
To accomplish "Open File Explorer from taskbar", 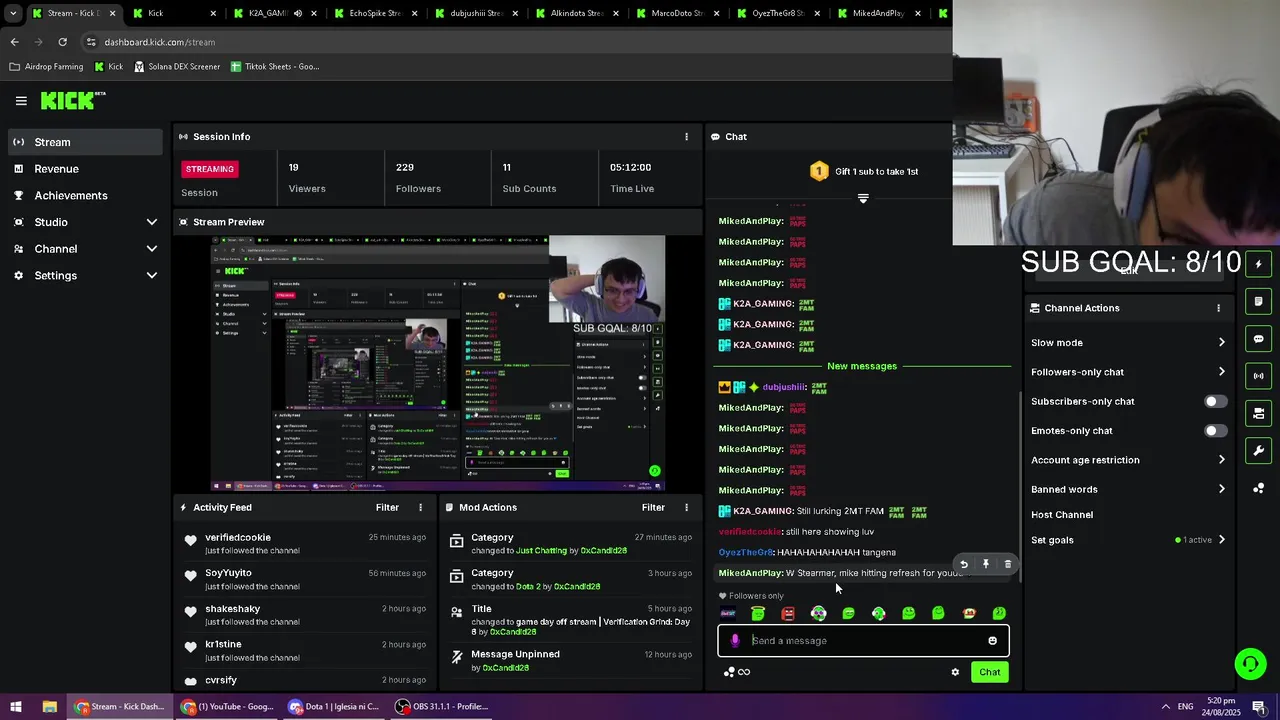I will coord(49,706).
